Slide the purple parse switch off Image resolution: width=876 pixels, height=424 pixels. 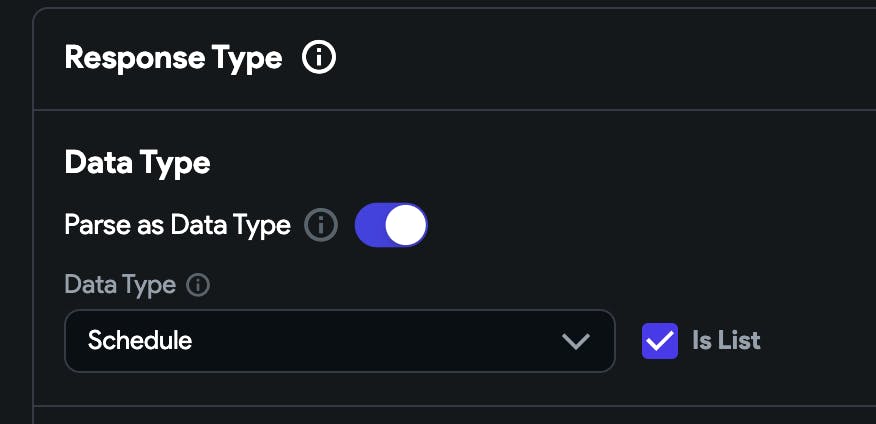(x=391, y=225)
